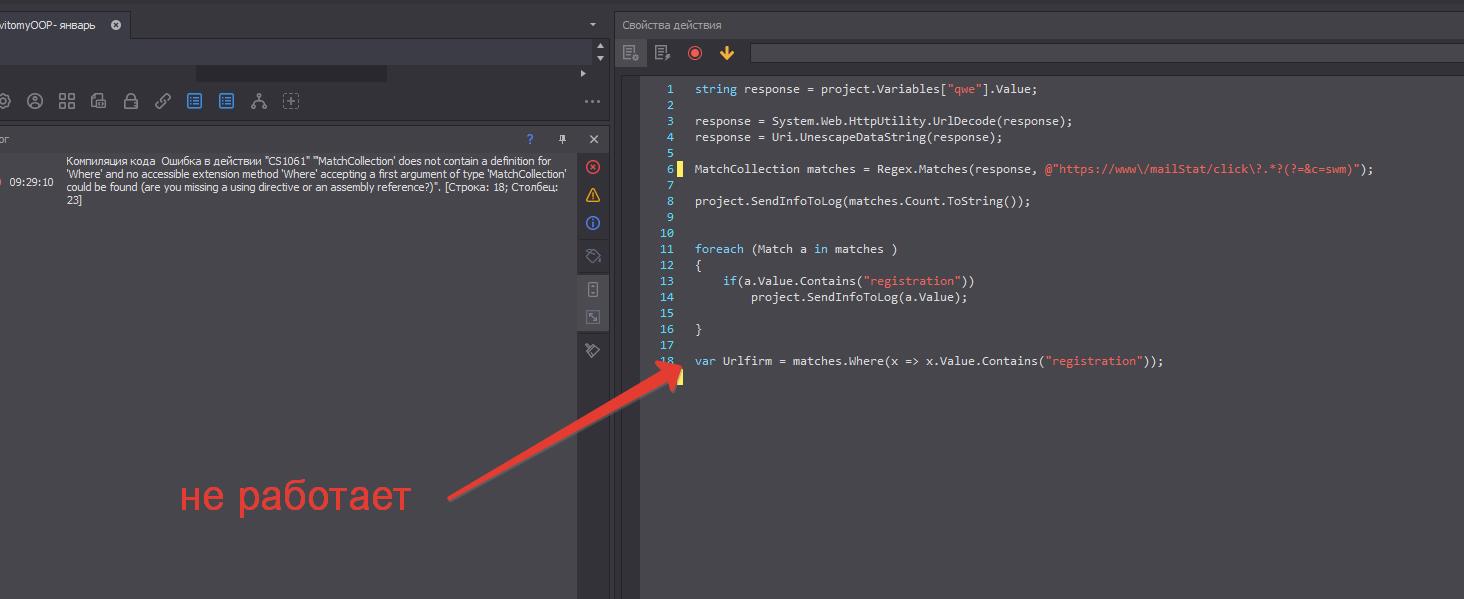Close the vitomyOOP - январь tab
The width and height of the screenshot is (1464, 599).
[x=116, y=25]
